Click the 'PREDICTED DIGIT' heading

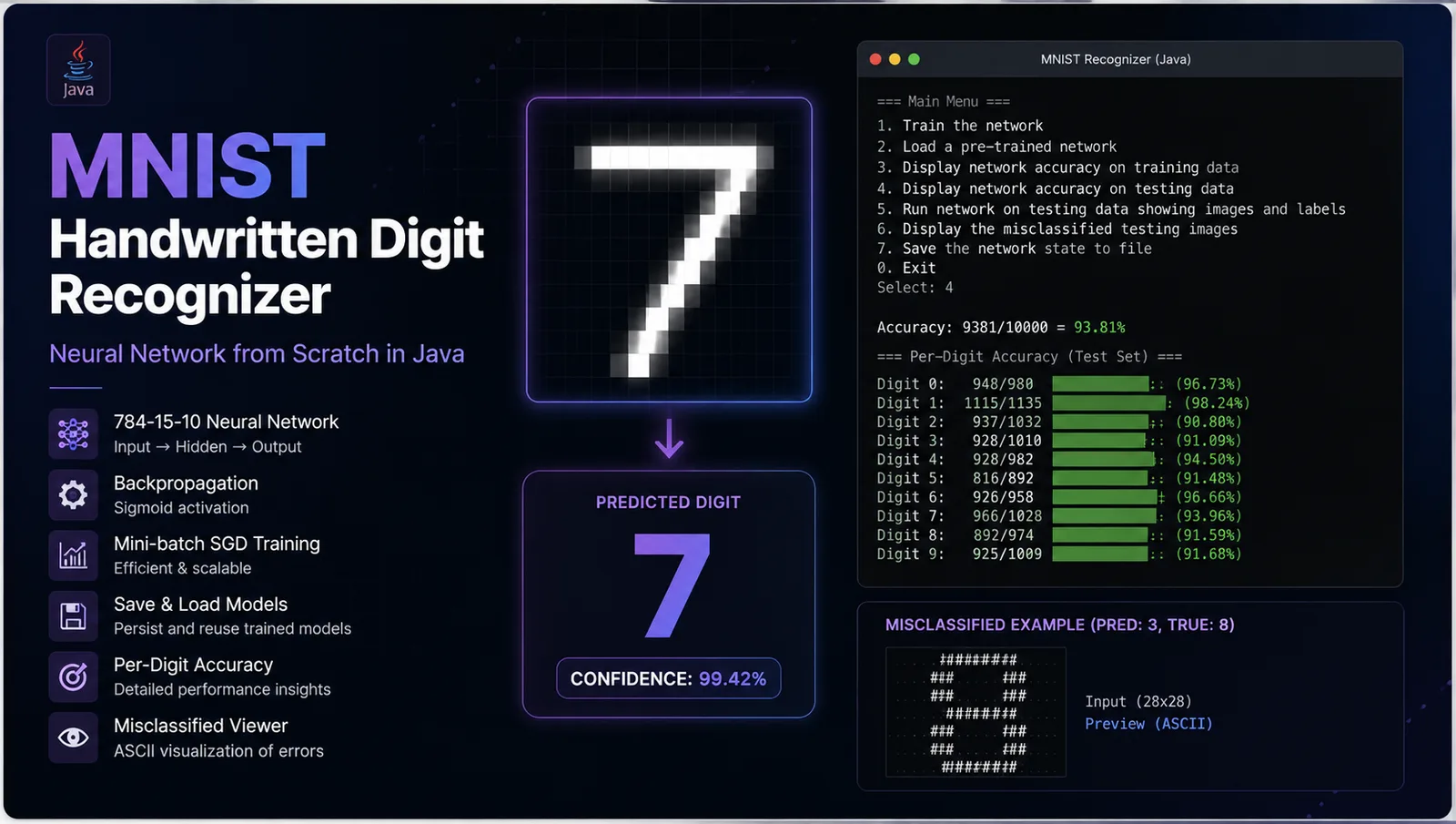click(x=668, y=503)
